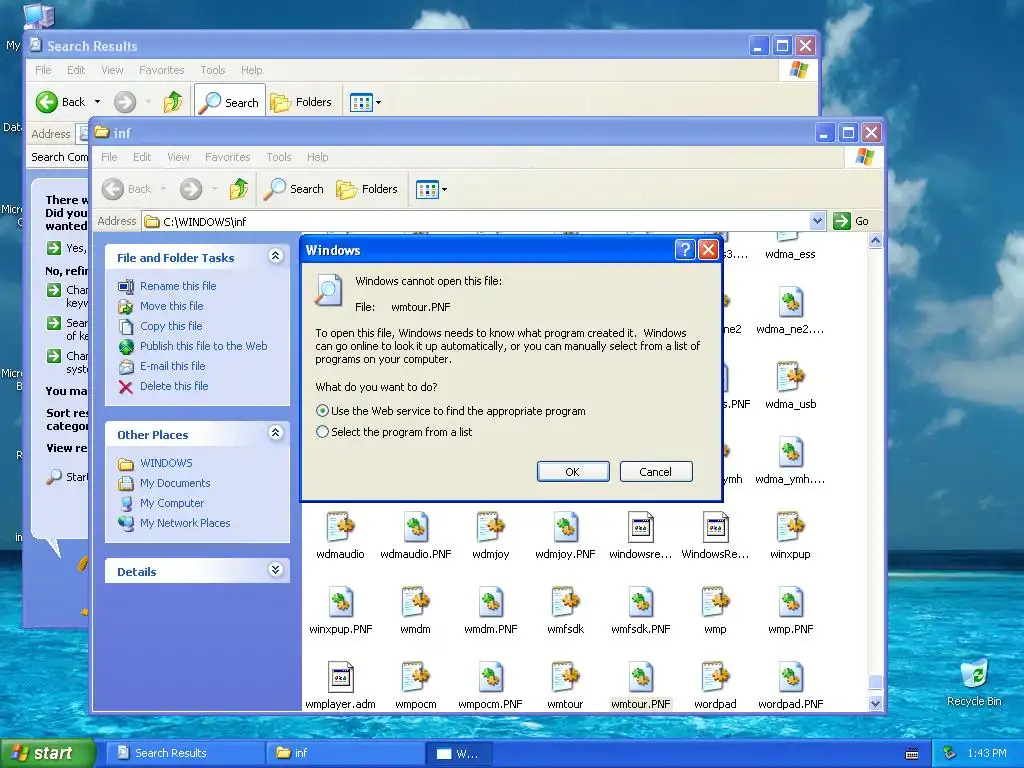The width and height of the screenshot is (1024, 768).
Task: Open WINDOWS folder in Other Places
Action: [x=166, y=463]
